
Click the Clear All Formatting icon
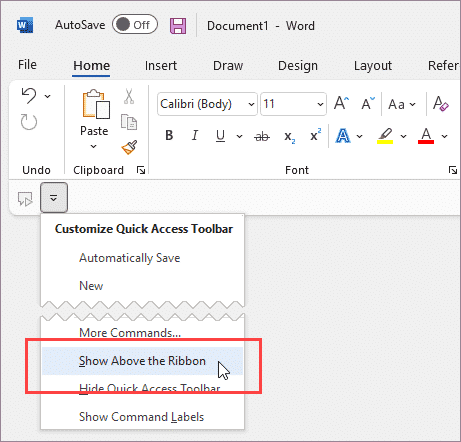(x=440, y=104)
